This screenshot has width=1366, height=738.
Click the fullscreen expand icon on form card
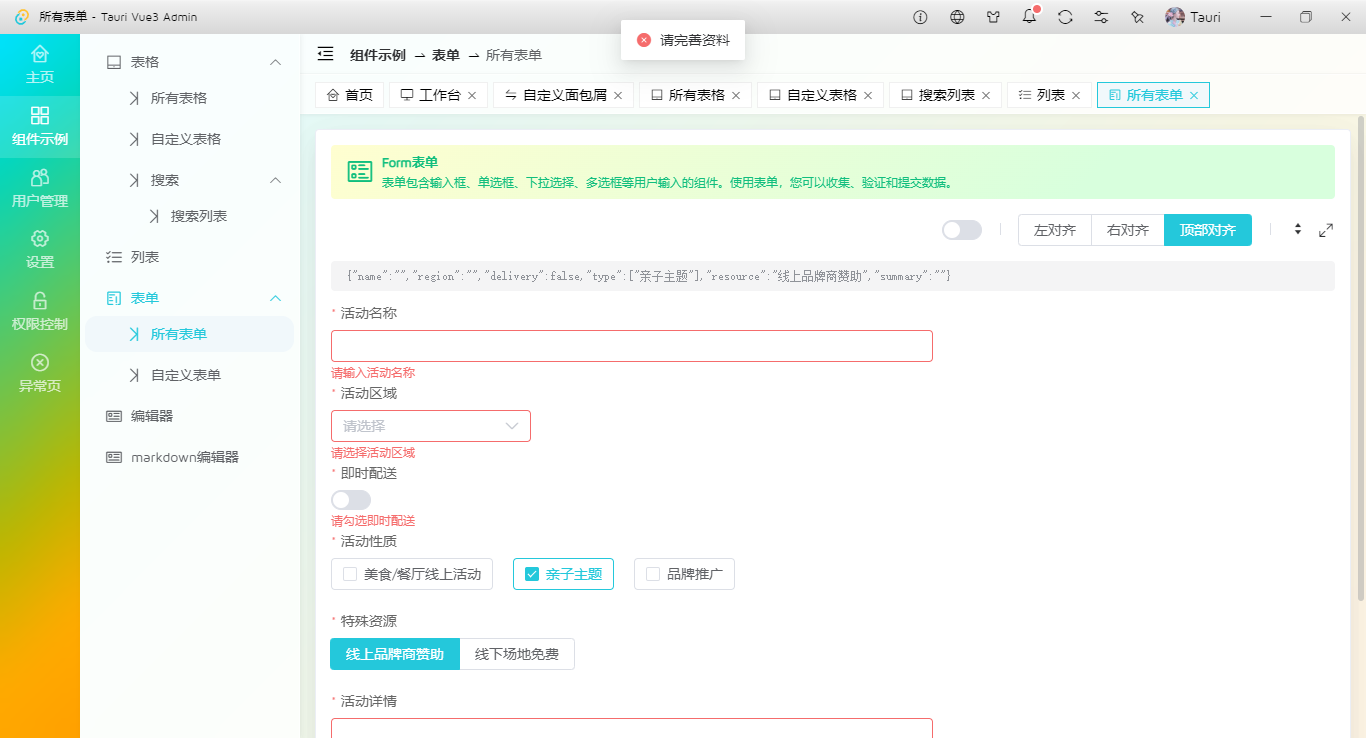[1326, 230]
